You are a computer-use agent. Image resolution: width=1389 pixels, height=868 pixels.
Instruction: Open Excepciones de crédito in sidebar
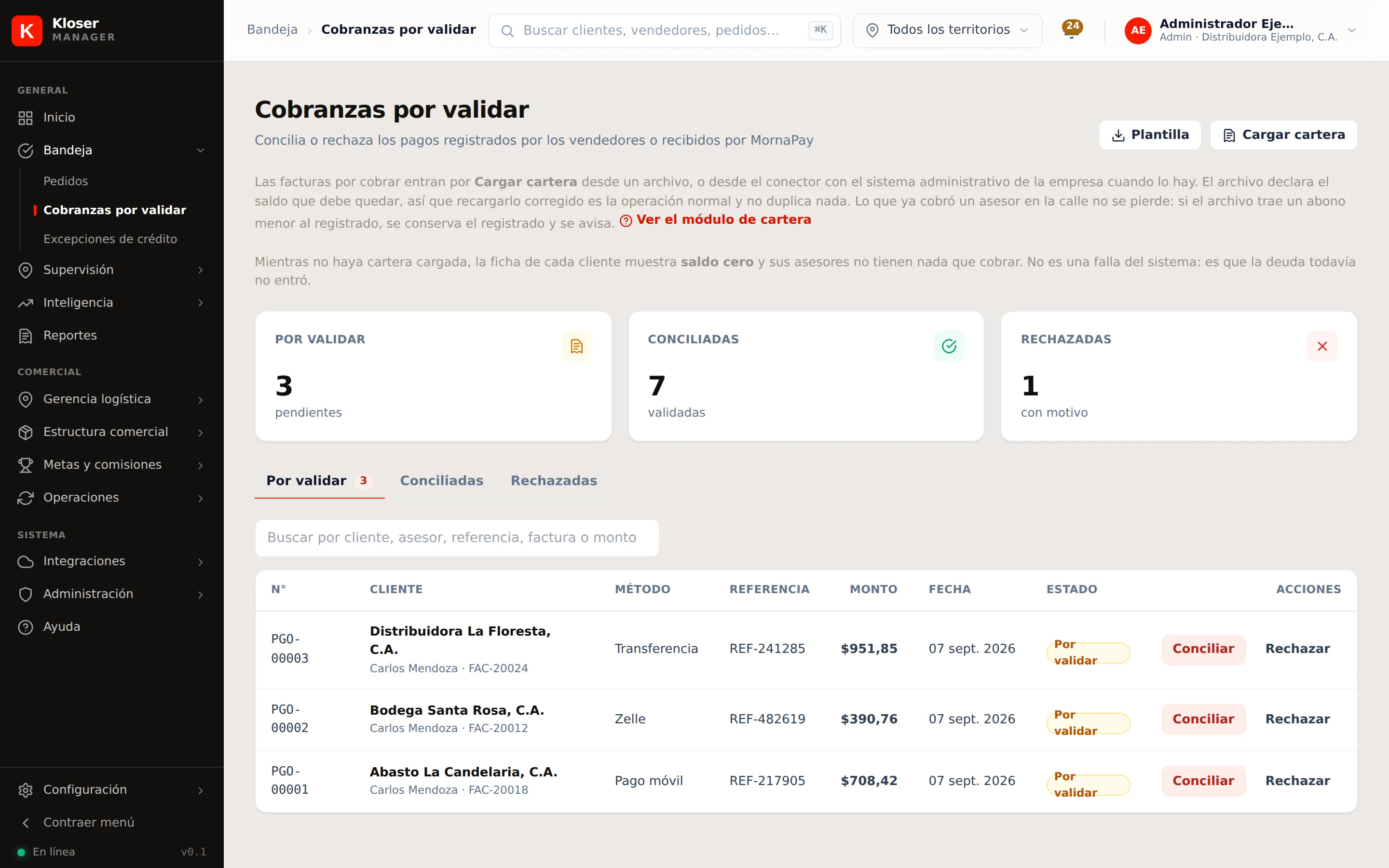coord(110,239)
